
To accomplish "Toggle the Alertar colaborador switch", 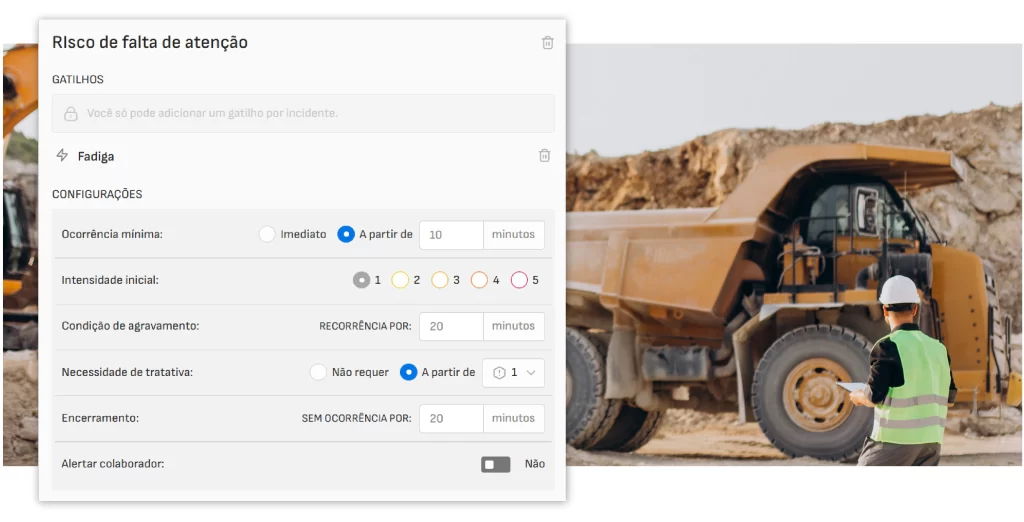I will pyautogui.click(x=496, y=465).
